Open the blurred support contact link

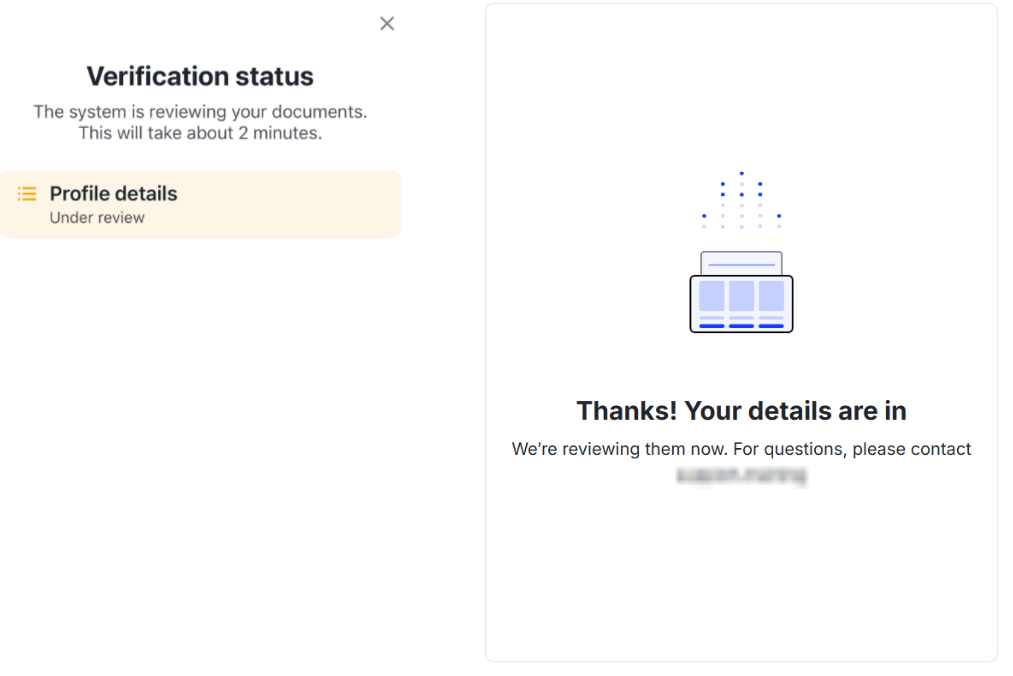[741, 476]
